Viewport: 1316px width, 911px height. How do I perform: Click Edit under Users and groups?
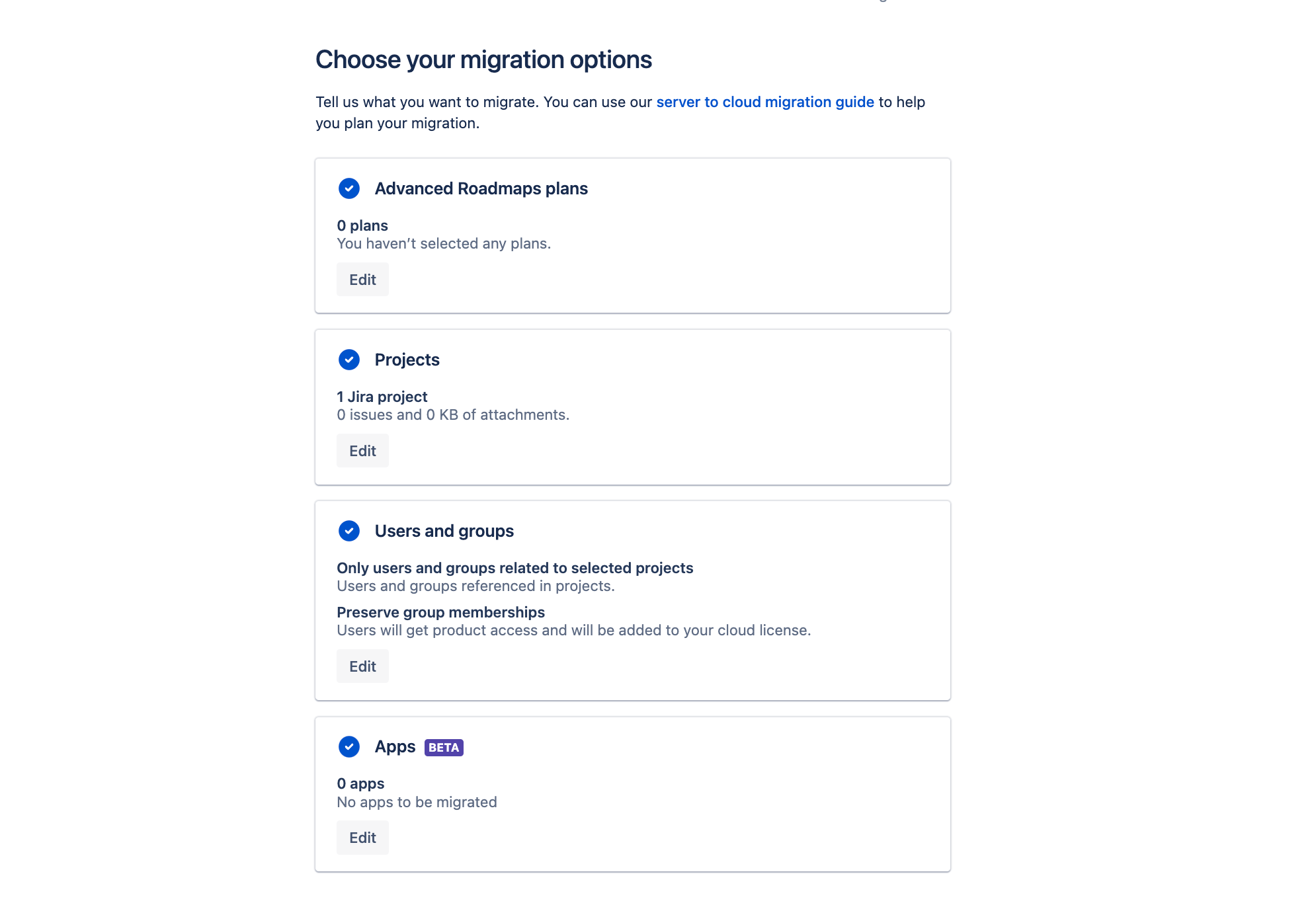pos(362,666)
